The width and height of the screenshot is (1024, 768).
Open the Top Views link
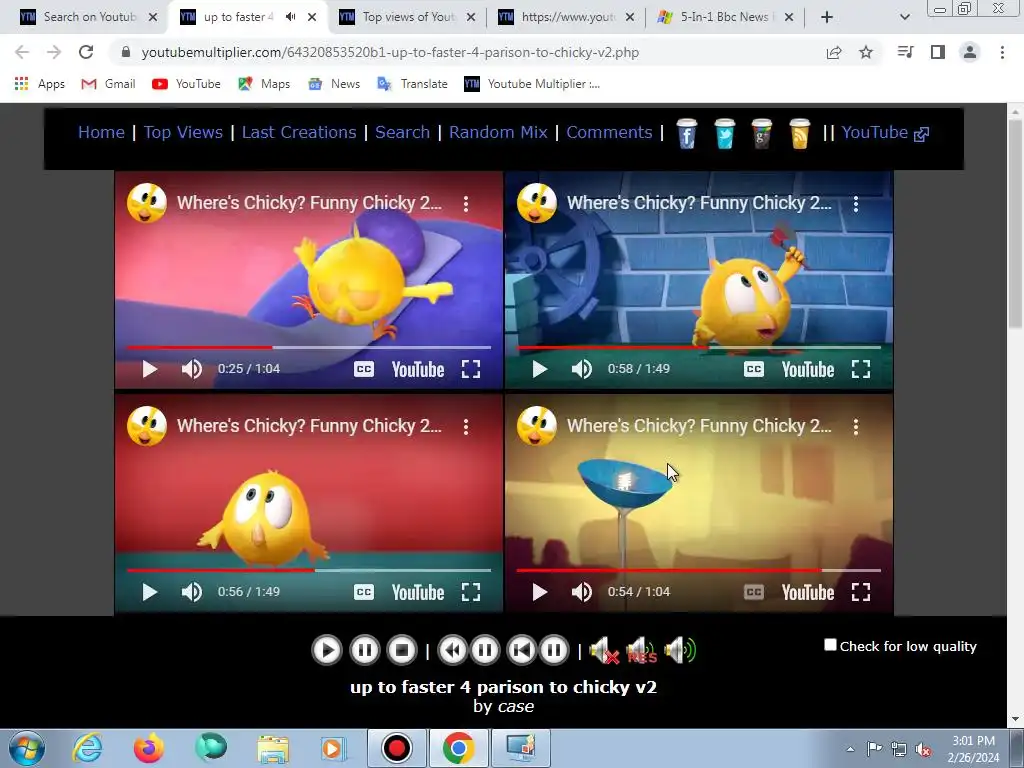click(183, 133)
